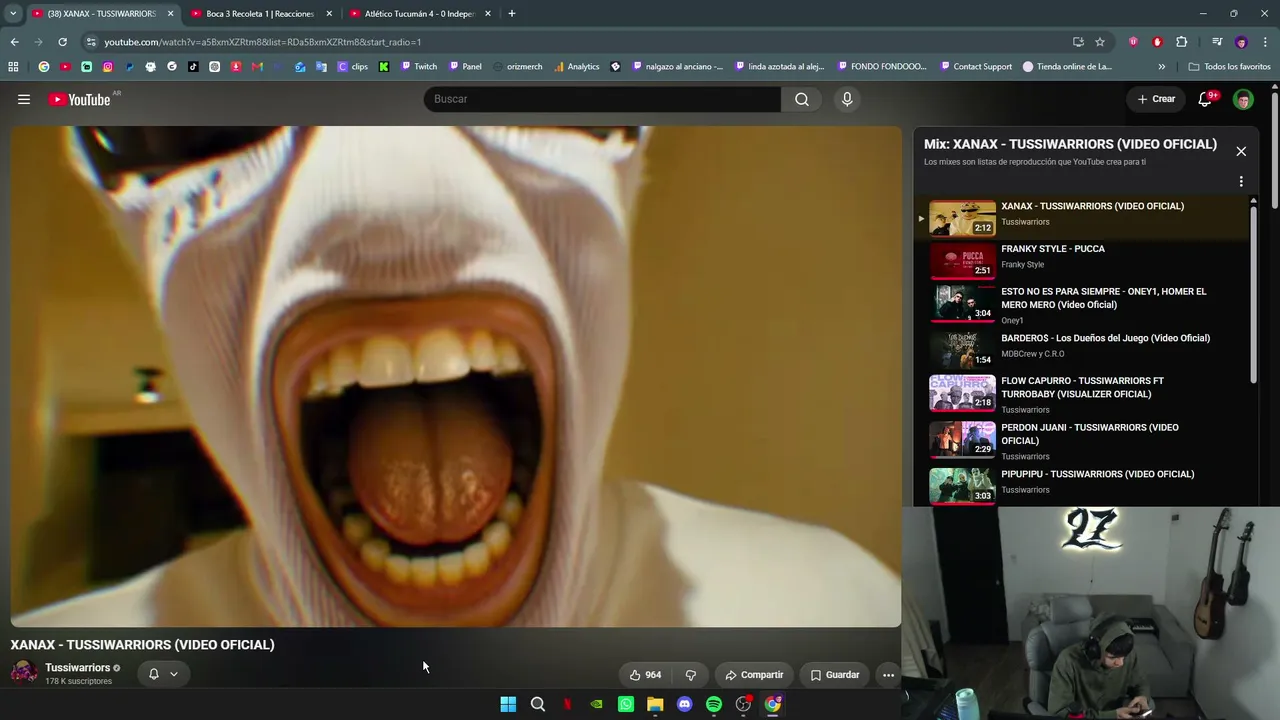Click the search magnifier button
The width and height of the screenshot is (1280, 720).
(x=802, y=99)
